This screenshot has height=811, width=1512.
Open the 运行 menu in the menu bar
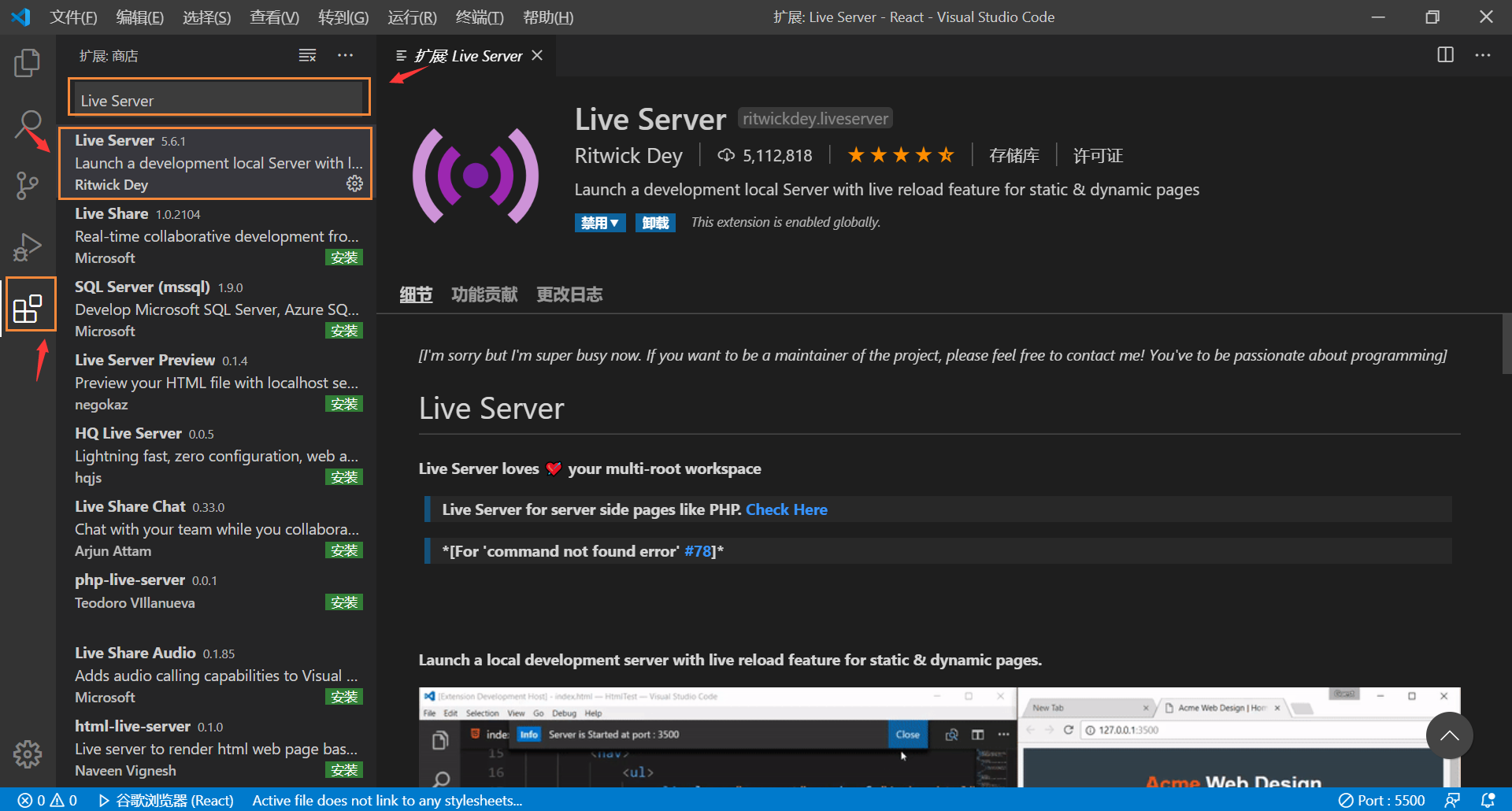click(411, 17)
